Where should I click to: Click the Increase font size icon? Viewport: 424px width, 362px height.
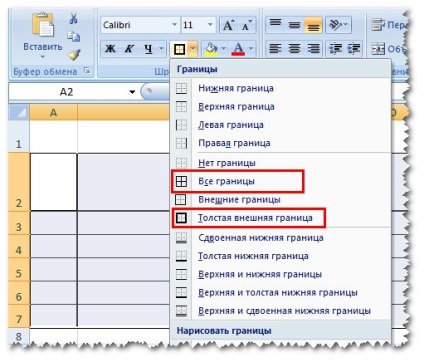click(229, 25)
